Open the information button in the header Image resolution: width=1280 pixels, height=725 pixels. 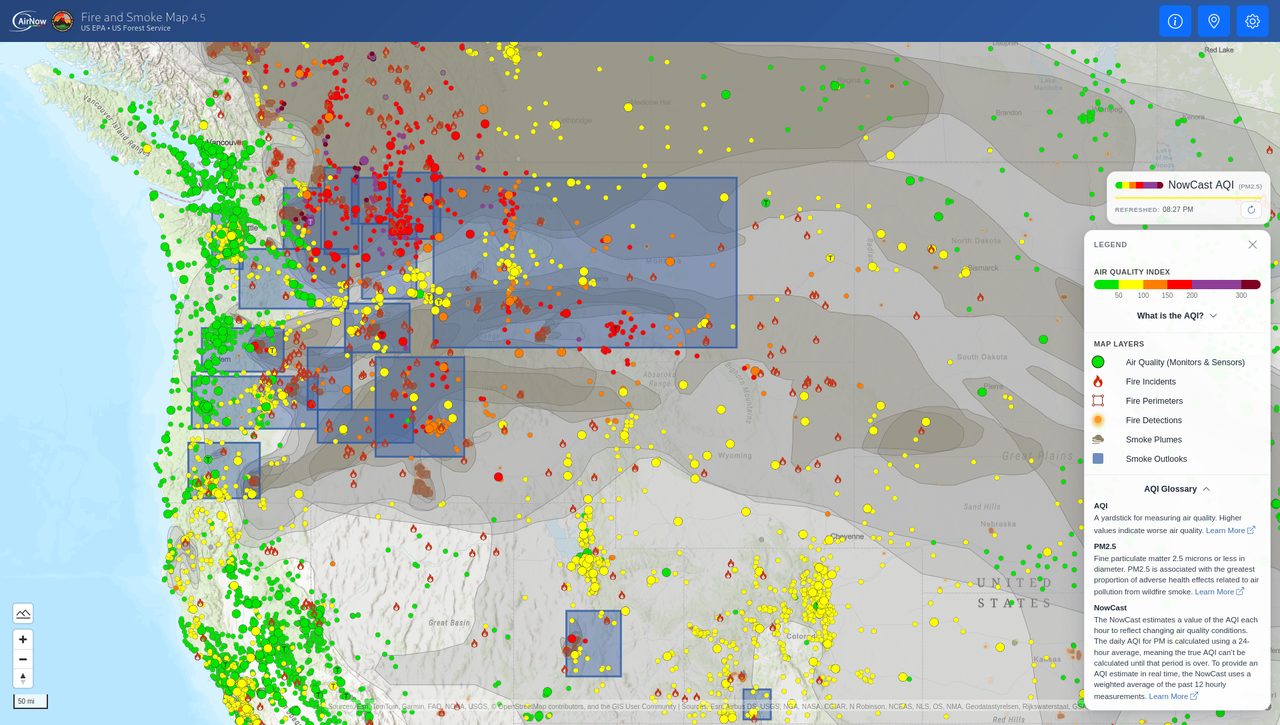(x=1175, y=21)
